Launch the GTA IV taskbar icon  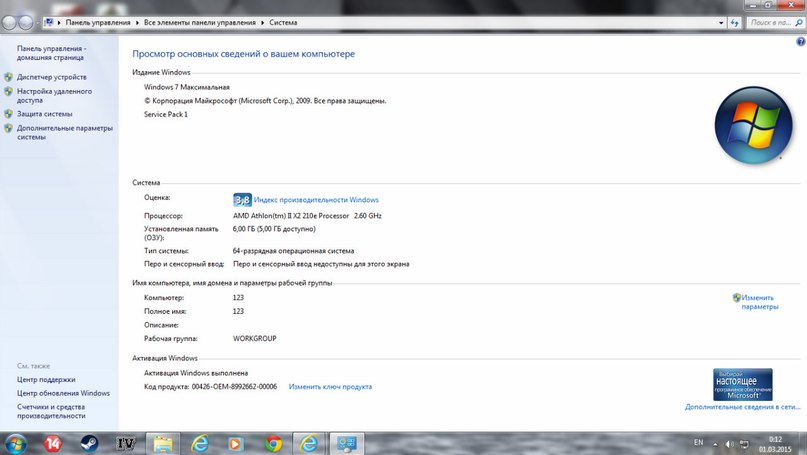click(126, 443)
